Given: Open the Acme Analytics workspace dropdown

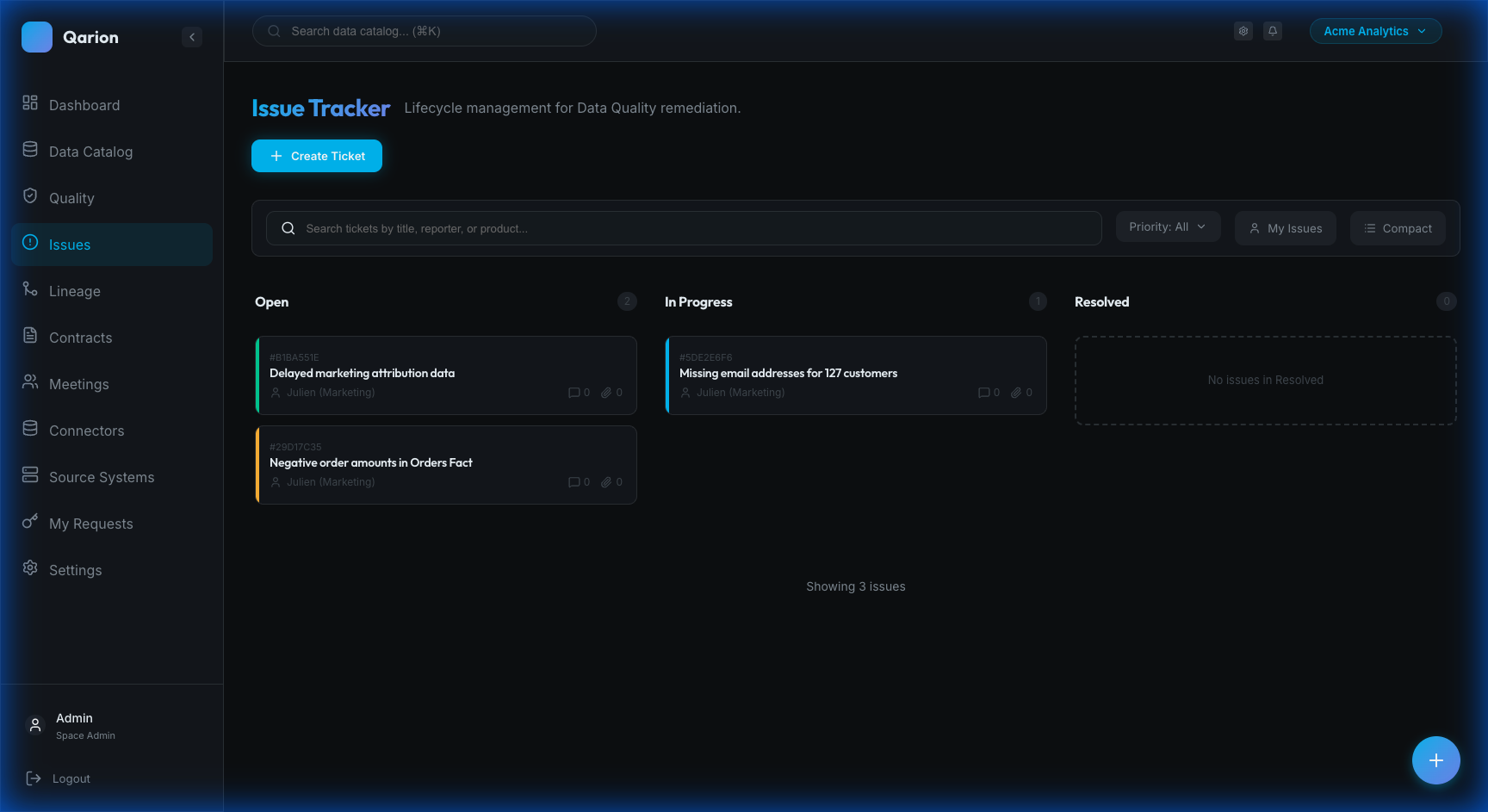Looking at the screenshot, I should (x=1374, y=31).
